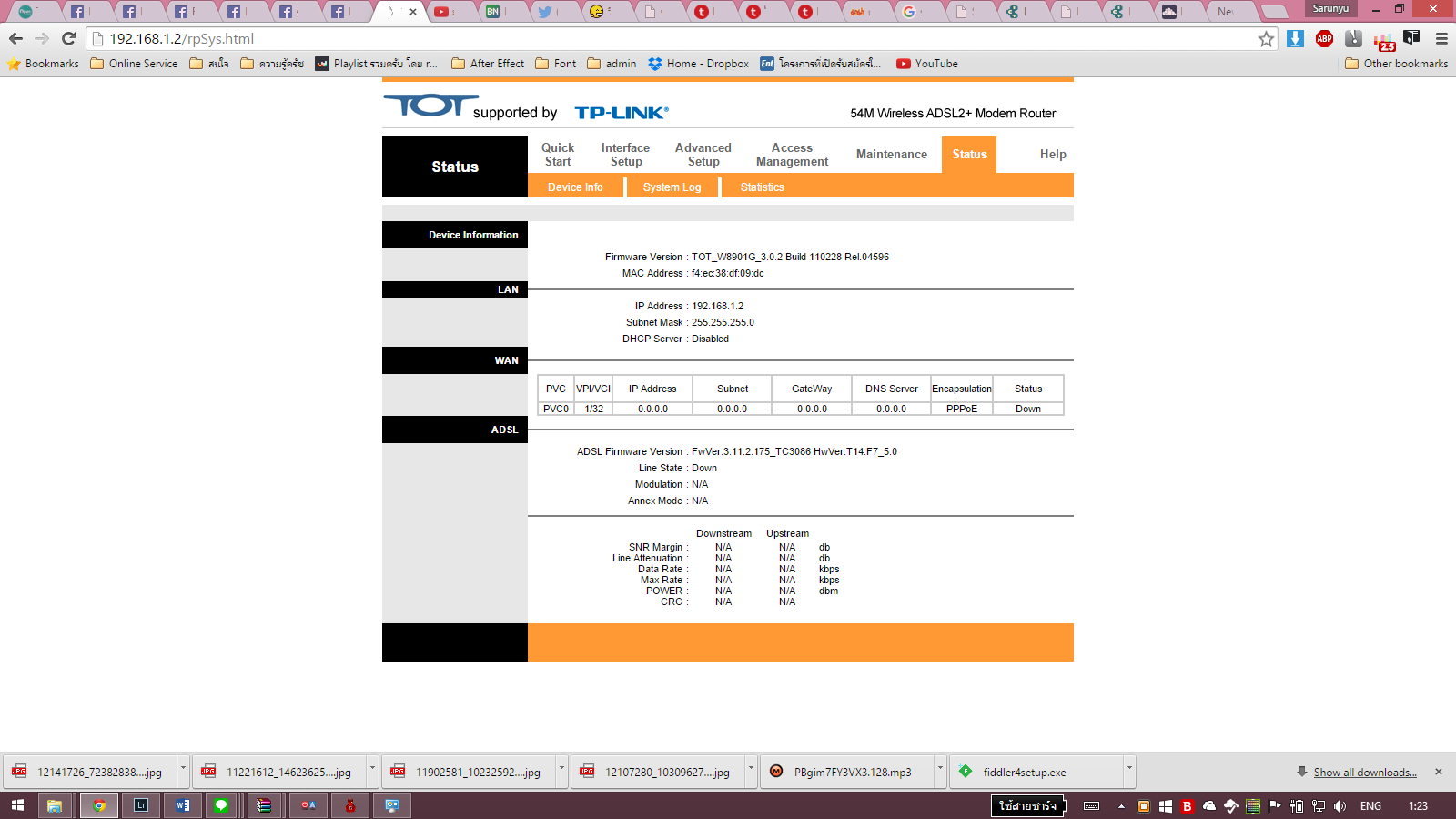Open the PBgim7FY3VX3.128.mp3 download
Image resolution: width=1456 pixels, height=819 pixels.
(847, 772)
